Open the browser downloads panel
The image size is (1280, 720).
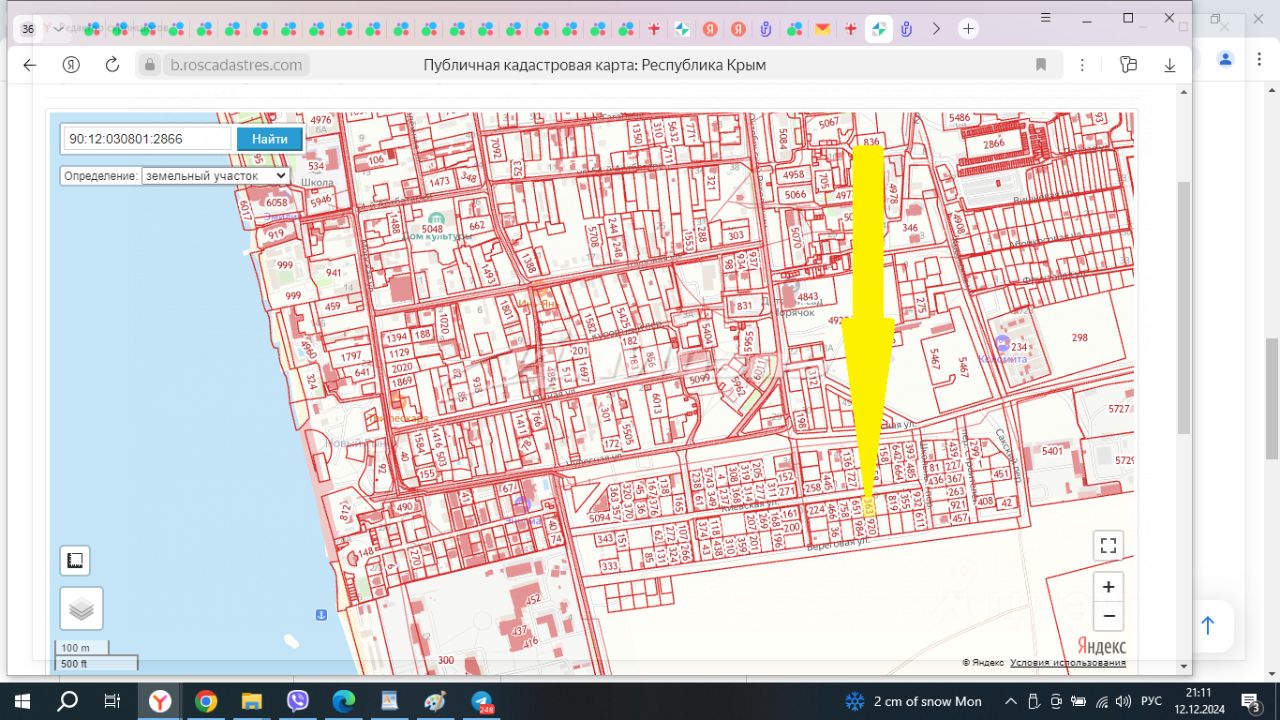pyautogui.click(x=1169, y=65)
